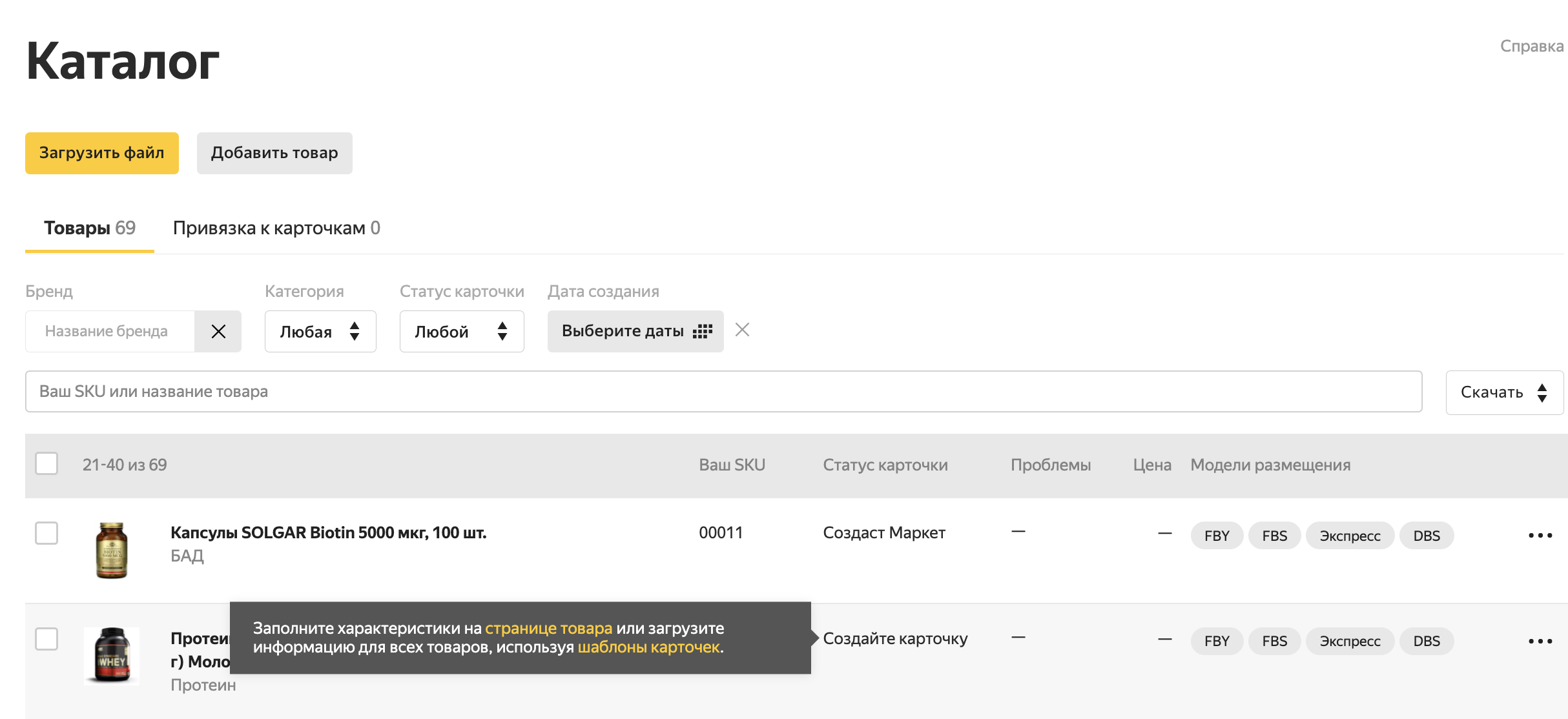The height and width of the screenshot is (719, 1568).
Task: Click the Проблемы column header
Action: click(1051, 465)
